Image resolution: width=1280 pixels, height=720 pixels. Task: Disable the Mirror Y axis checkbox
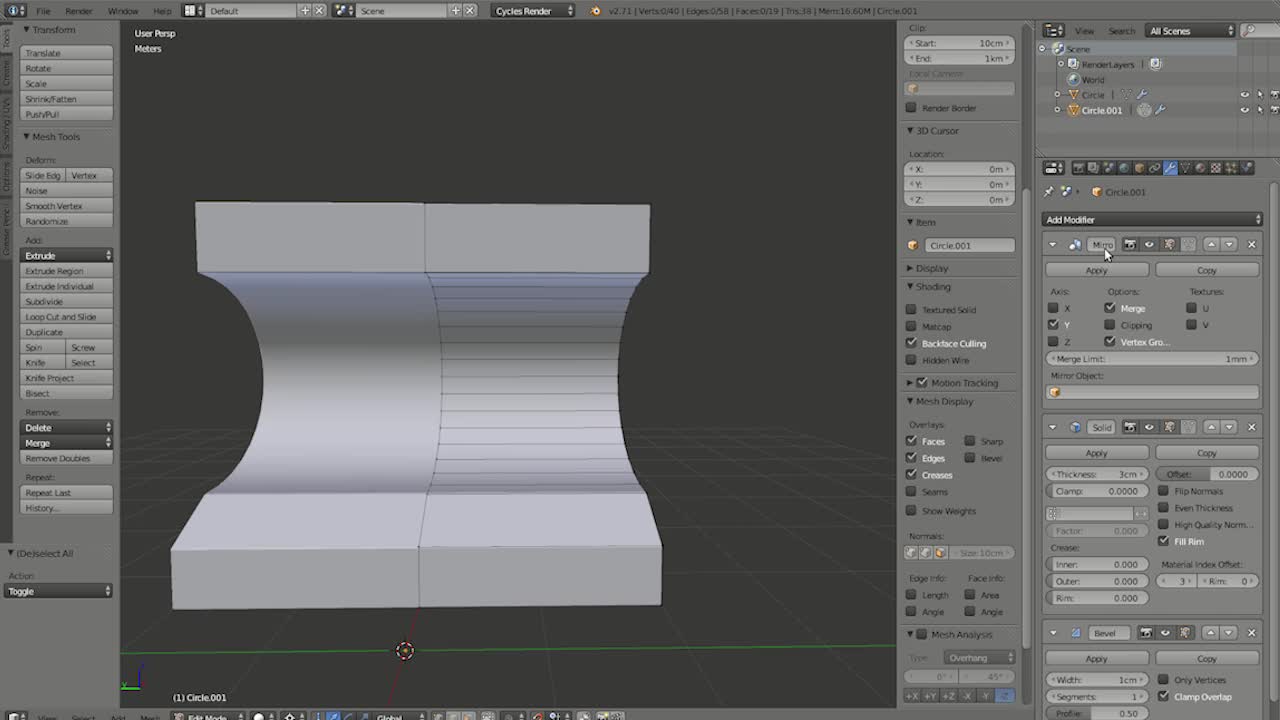1053,325
